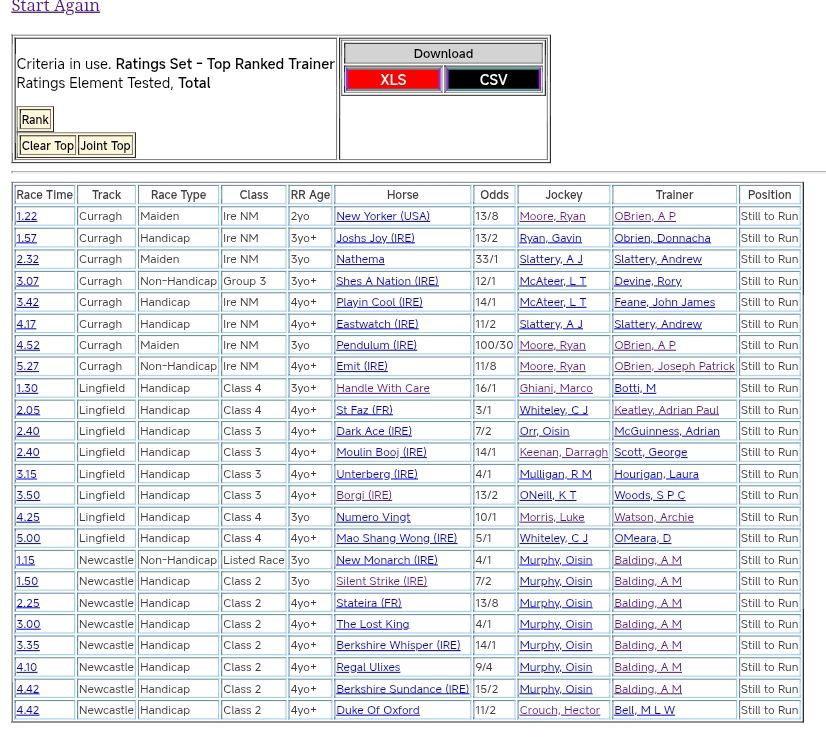Open trainer Obrien, Donnacha link
The height and width of the screenshot is (737, 826).
(662, 238)
